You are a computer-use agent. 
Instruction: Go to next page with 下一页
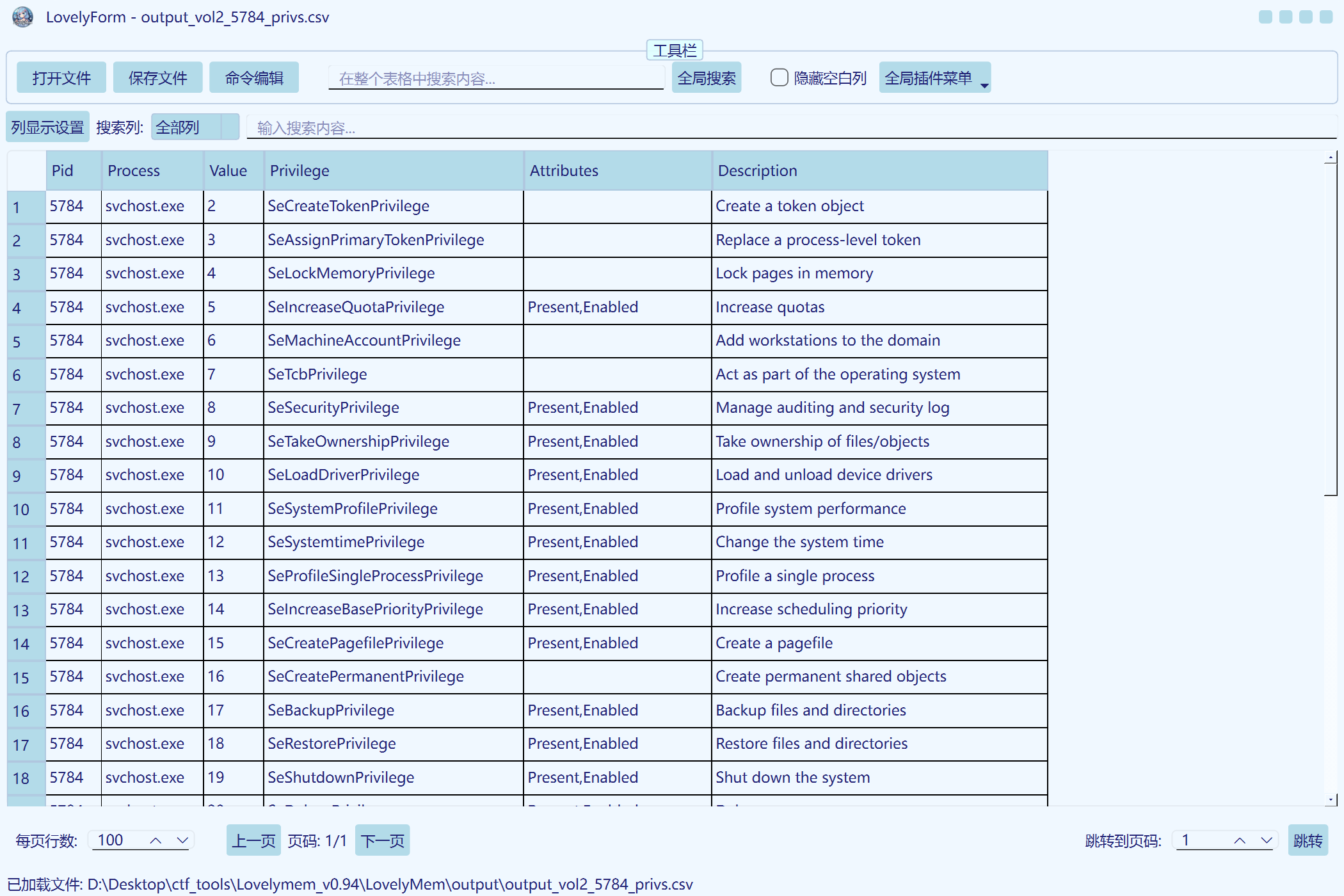[382, 840]
